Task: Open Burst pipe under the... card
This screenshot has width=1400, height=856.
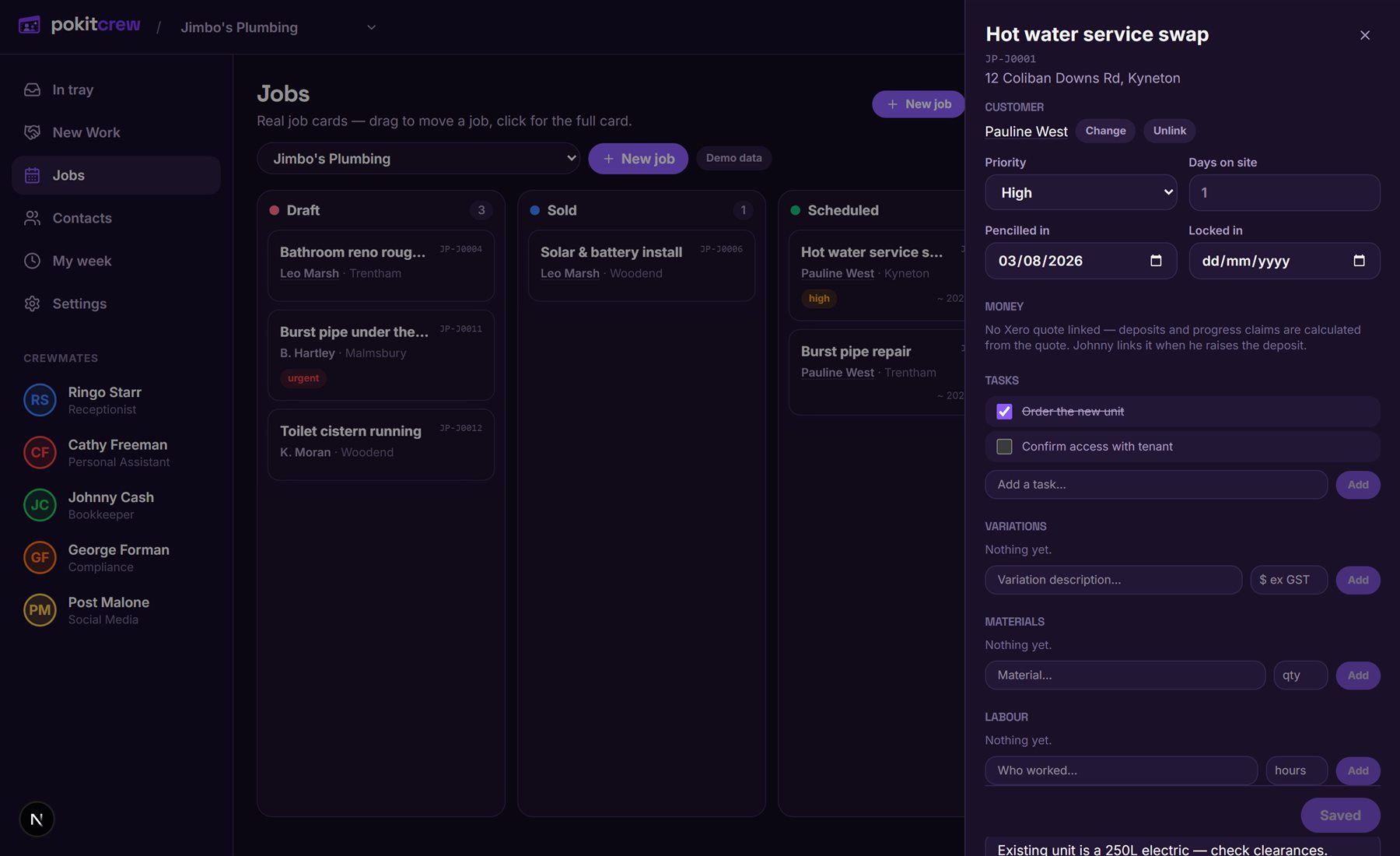Action: 381,355
